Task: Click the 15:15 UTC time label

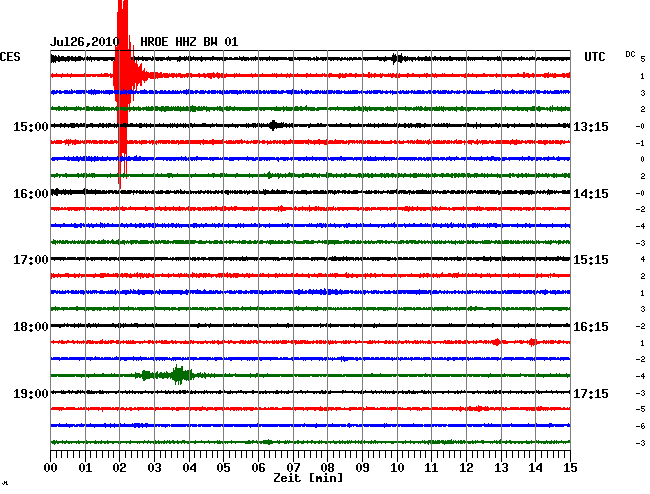Action: [x=591, y=260]
